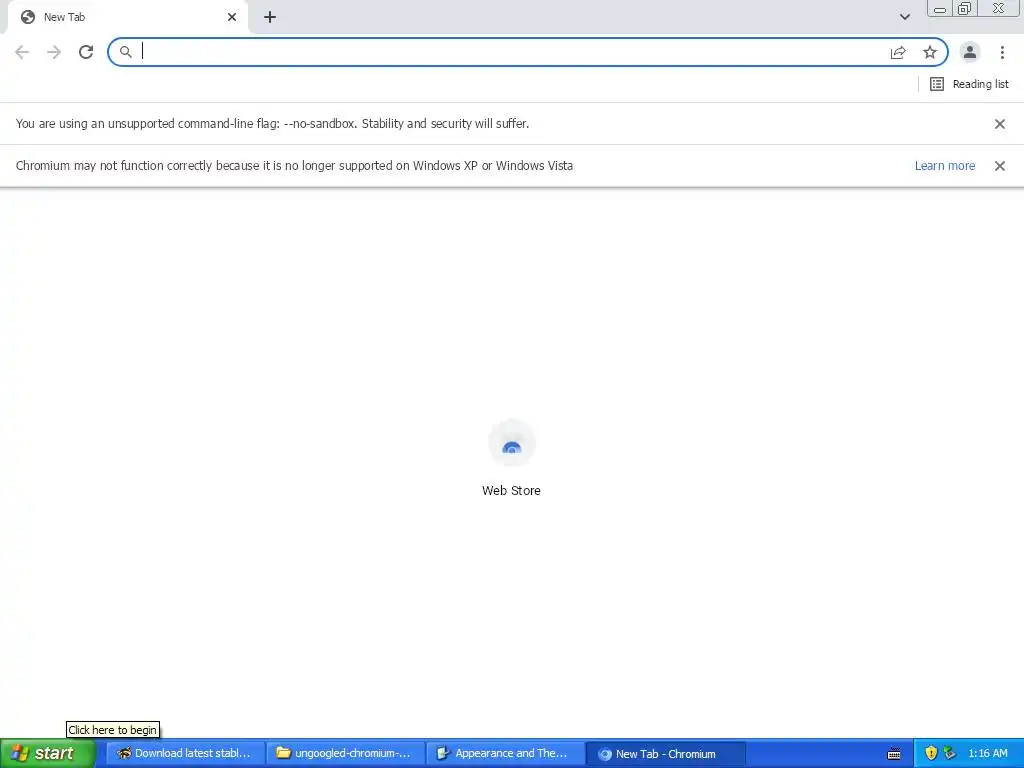Viewport: 1024px width, 768px height.
Task: Switch to Appearance and Themes taskbar window
Action: pyautogui.click(x=506, y=754)
